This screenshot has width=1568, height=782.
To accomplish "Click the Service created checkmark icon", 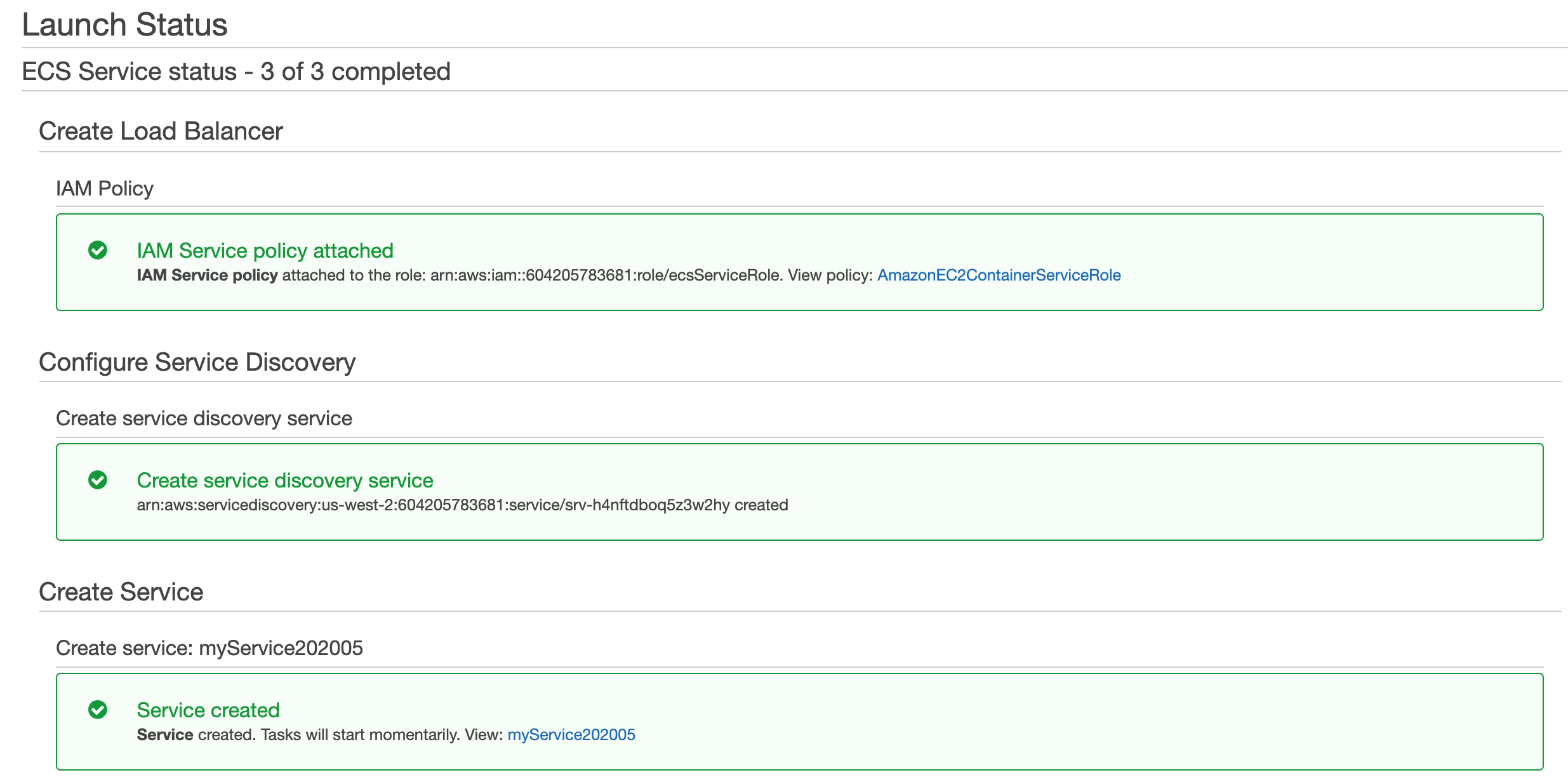I will click(98, 710).
